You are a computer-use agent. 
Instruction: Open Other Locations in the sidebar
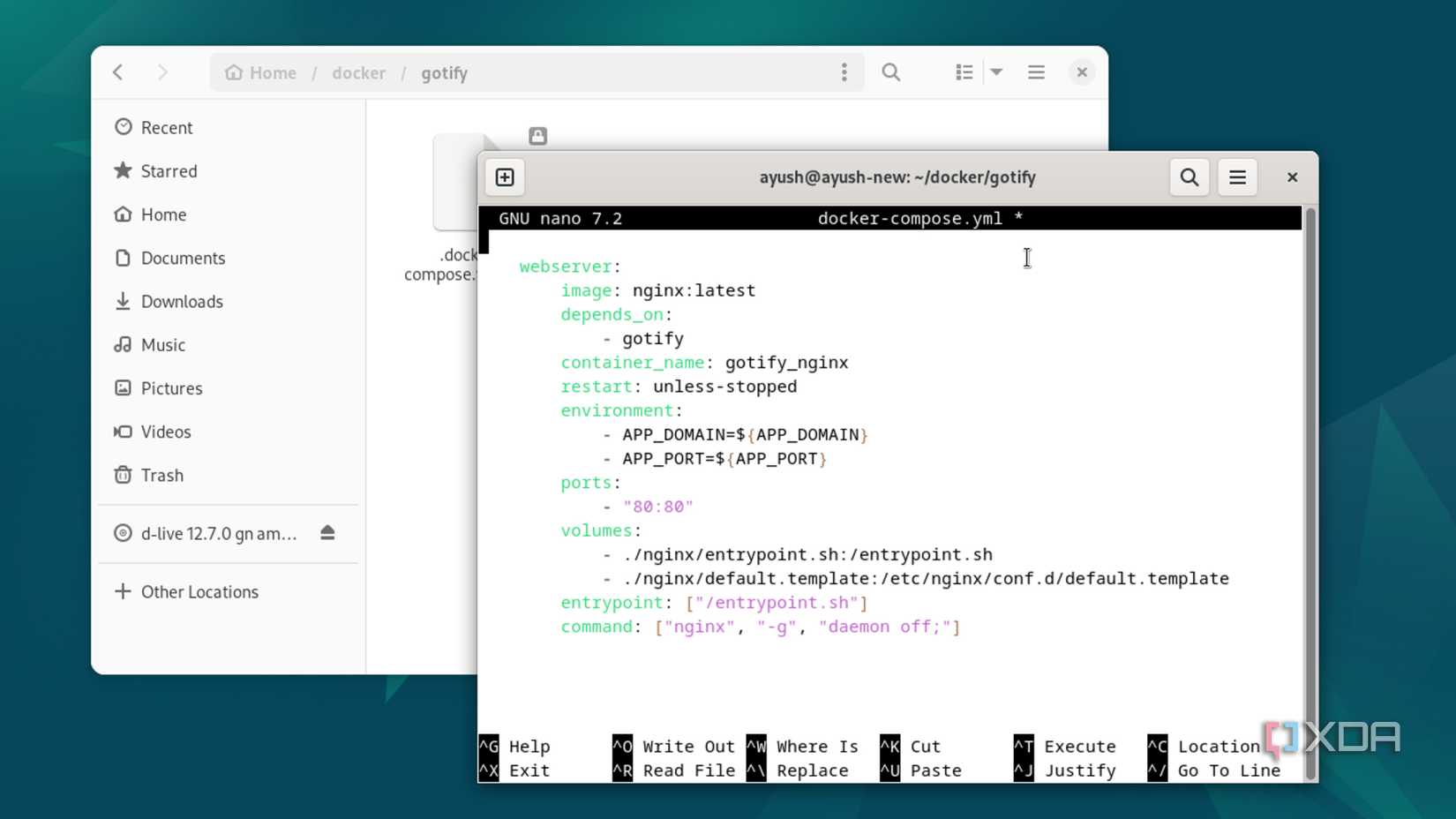199,591
